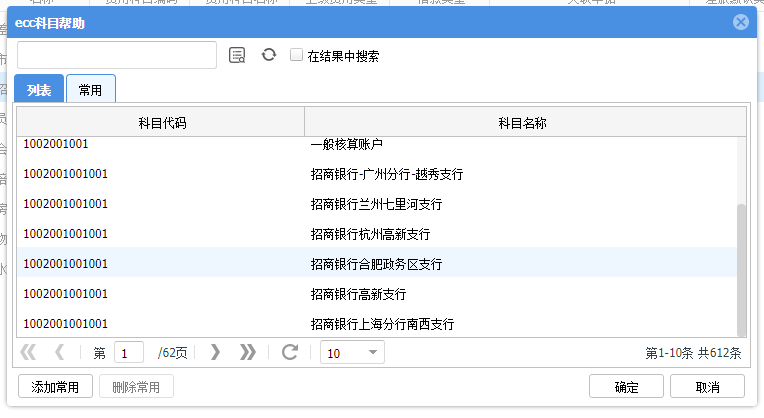Open the page size dropdown showing 10
Screen dimensions: 764x418
[352, 353]
